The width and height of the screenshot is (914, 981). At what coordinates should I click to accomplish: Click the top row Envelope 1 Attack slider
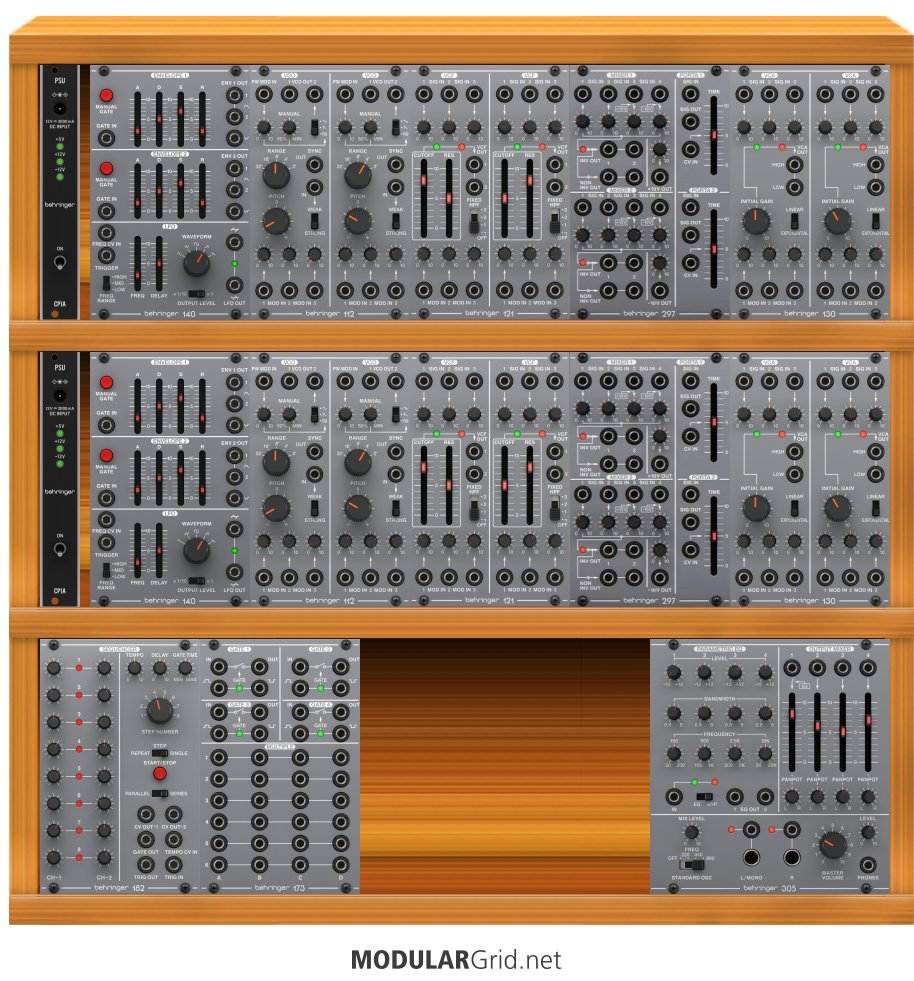138,119
